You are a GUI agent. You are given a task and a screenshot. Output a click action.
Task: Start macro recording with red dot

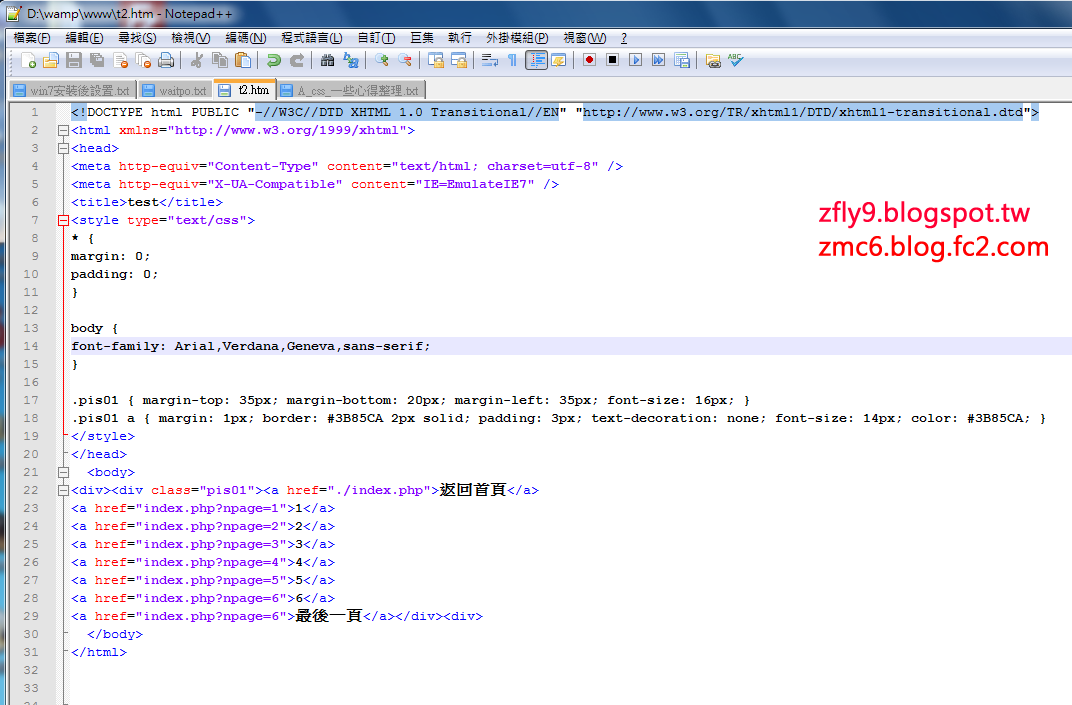[x=589, y=60]
